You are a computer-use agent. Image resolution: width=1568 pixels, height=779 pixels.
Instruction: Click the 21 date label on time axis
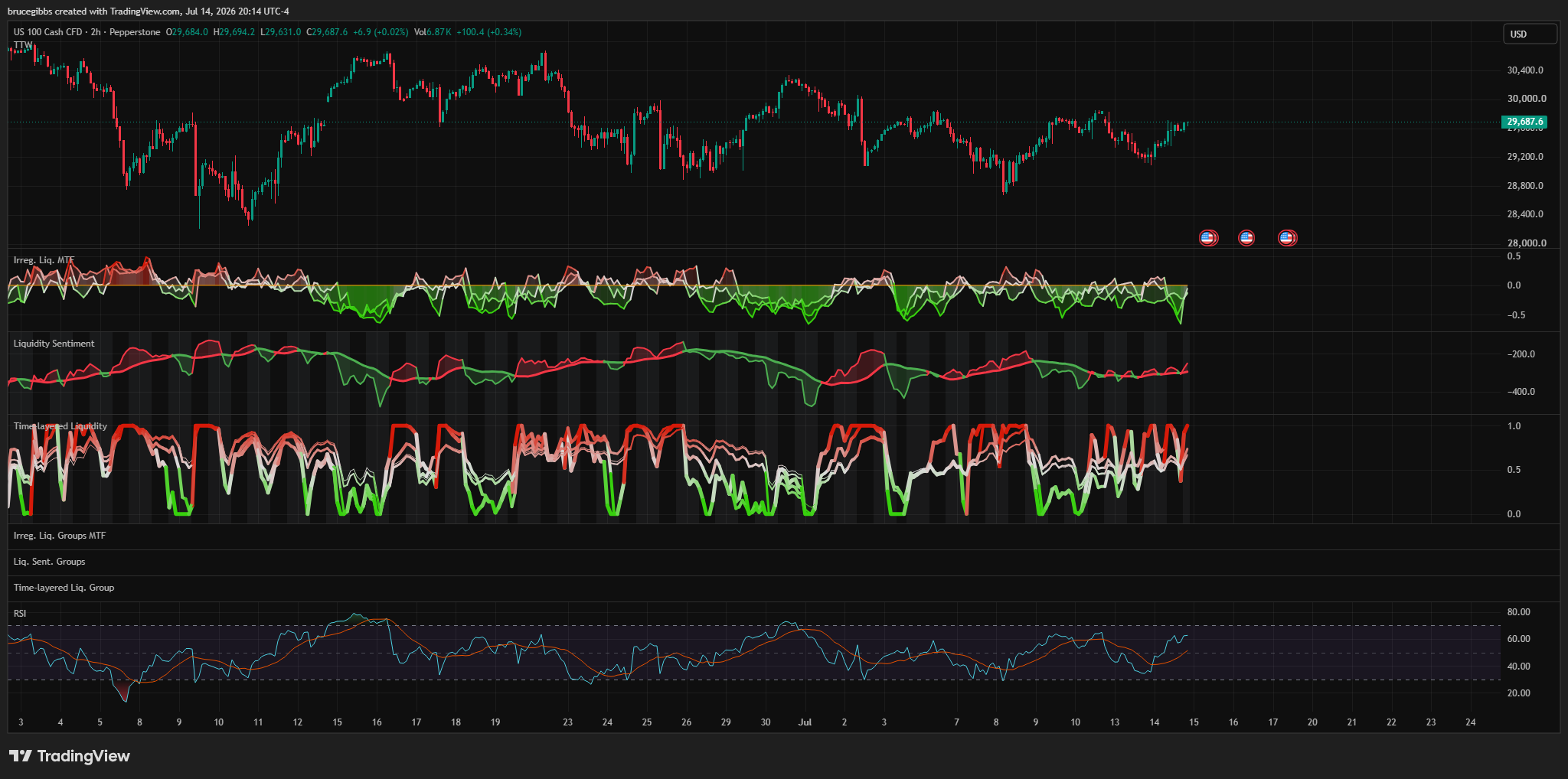pos(1352,722)
